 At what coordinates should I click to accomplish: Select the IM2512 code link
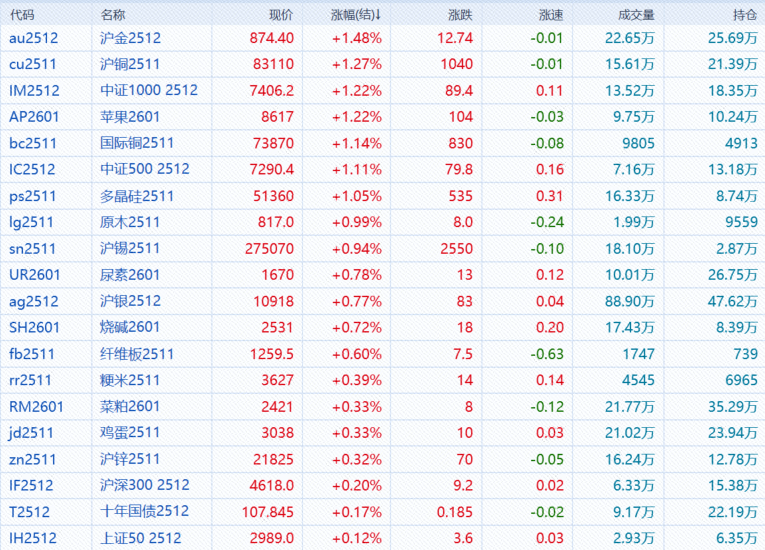[x=34, y=90]
